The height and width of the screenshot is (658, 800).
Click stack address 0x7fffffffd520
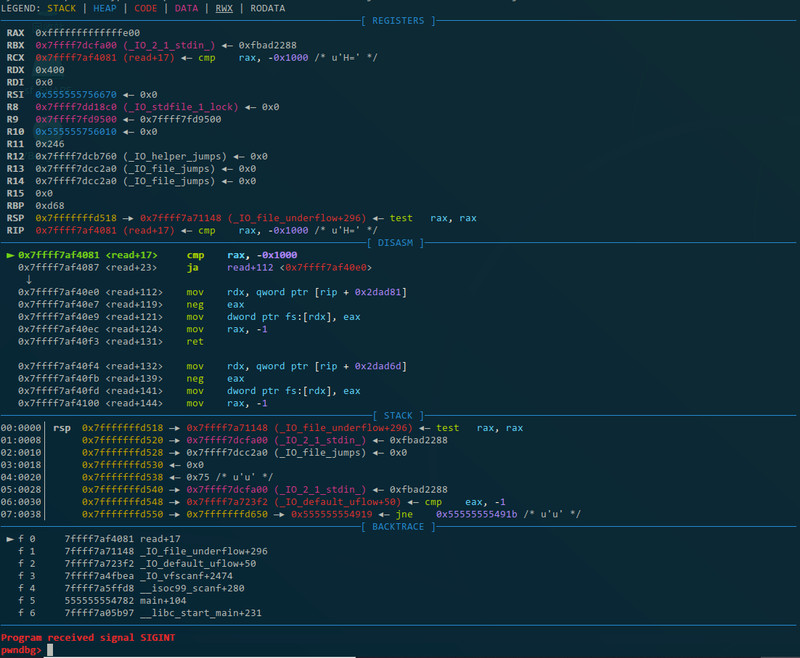click(122, 440)
